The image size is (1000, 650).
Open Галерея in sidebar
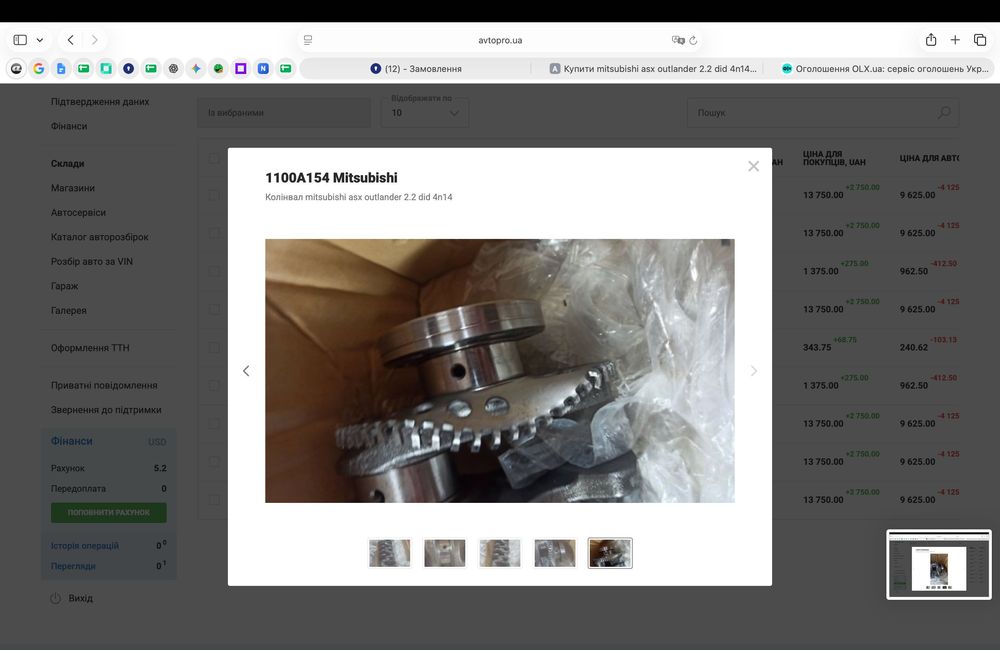coord(69,311)
